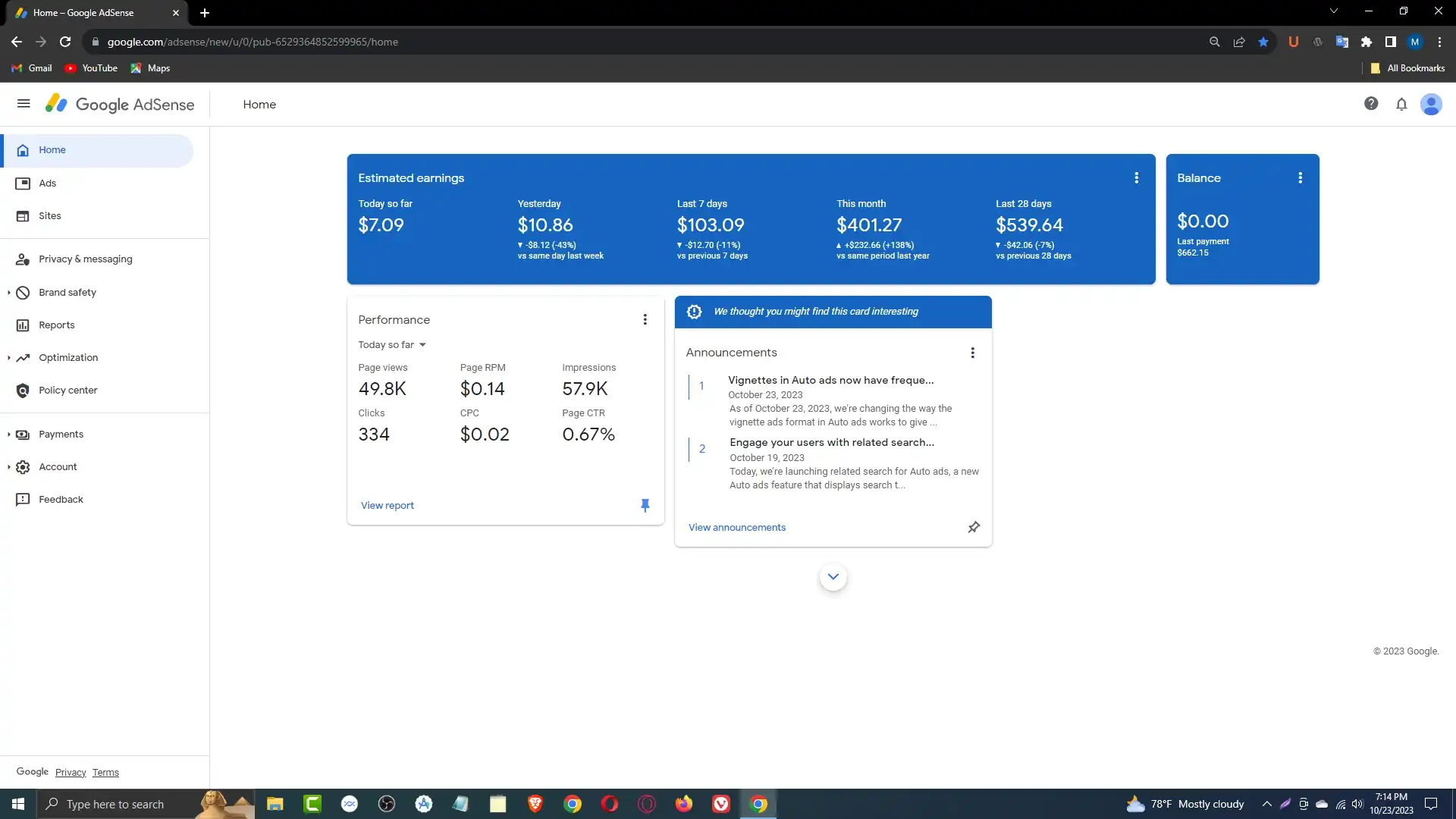The width and height of the screenshot is (1456, 819).
Task: Open Account menu item
Action: coord(58,467)
